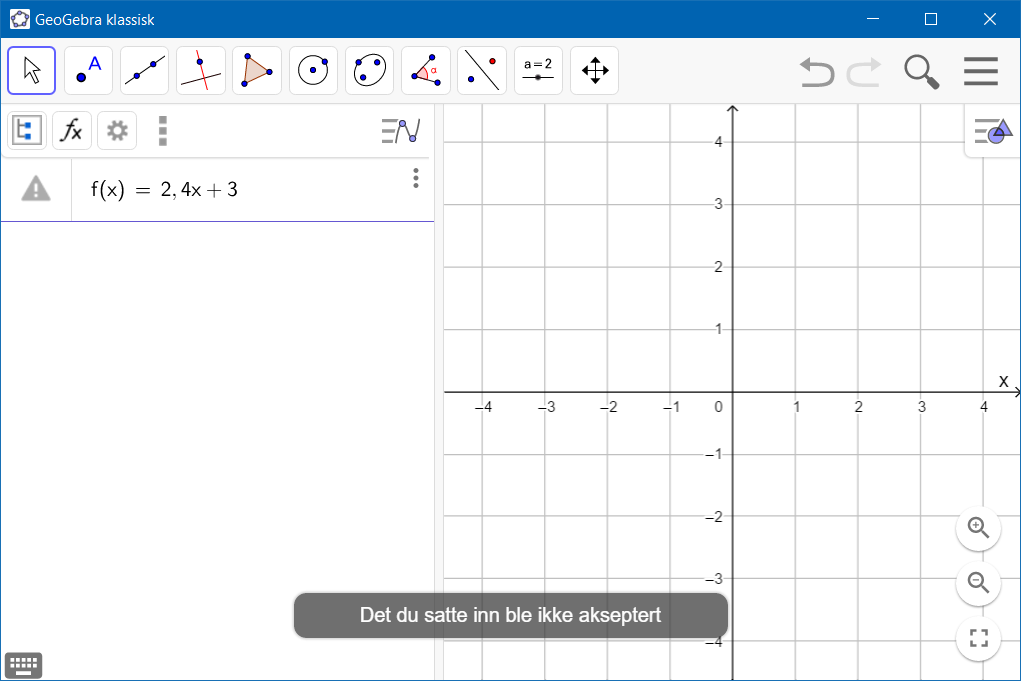
Task: Select the Angle tool
Action: click(425, 70)
